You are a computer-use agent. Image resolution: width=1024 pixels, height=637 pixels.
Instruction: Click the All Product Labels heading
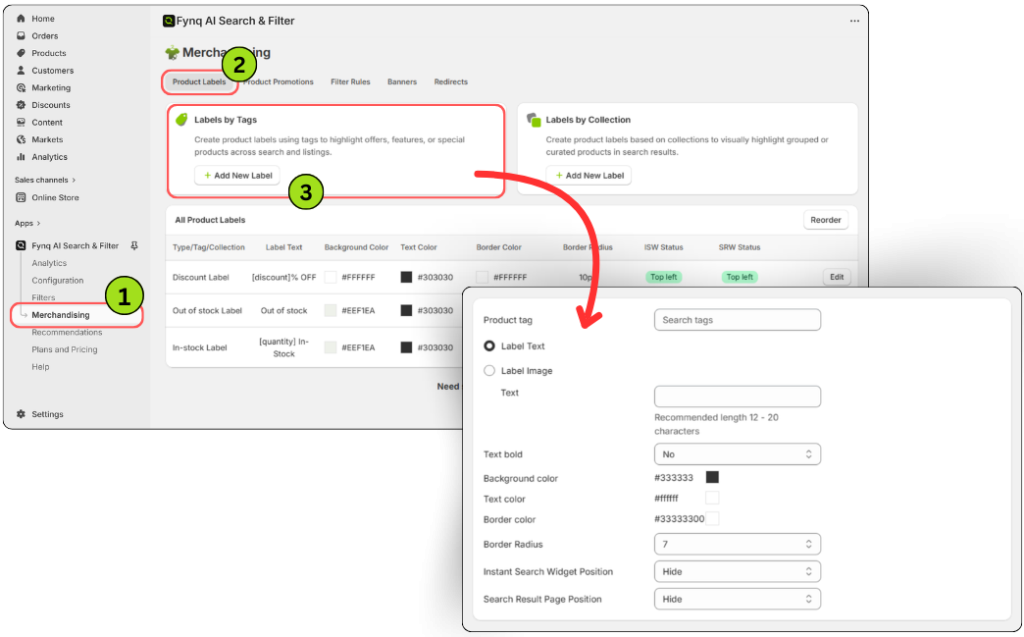pyautogui.click(x=210, y=220)
